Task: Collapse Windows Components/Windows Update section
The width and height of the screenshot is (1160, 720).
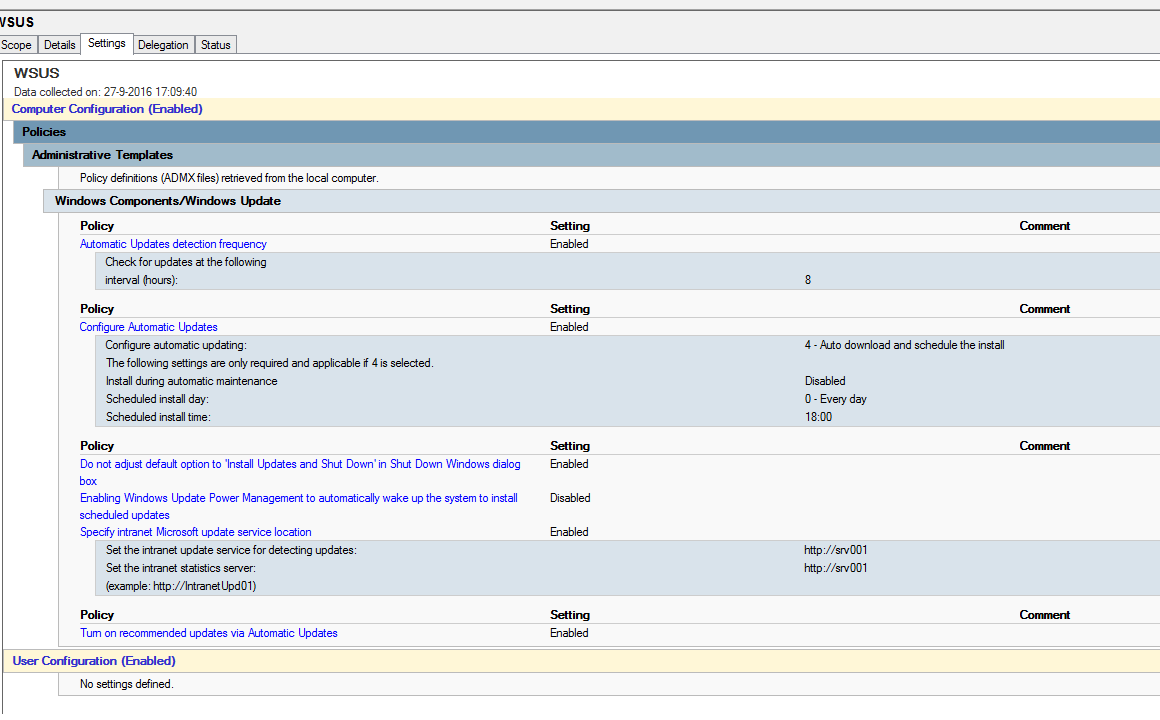Action: click(168, 201)
